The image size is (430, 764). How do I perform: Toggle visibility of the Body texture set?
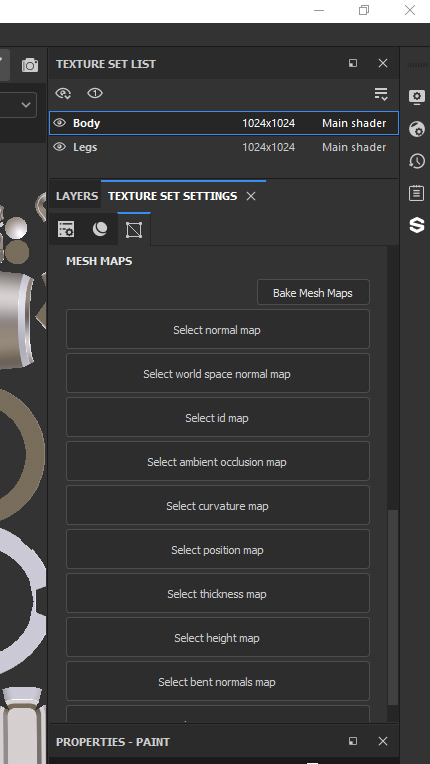59,123
